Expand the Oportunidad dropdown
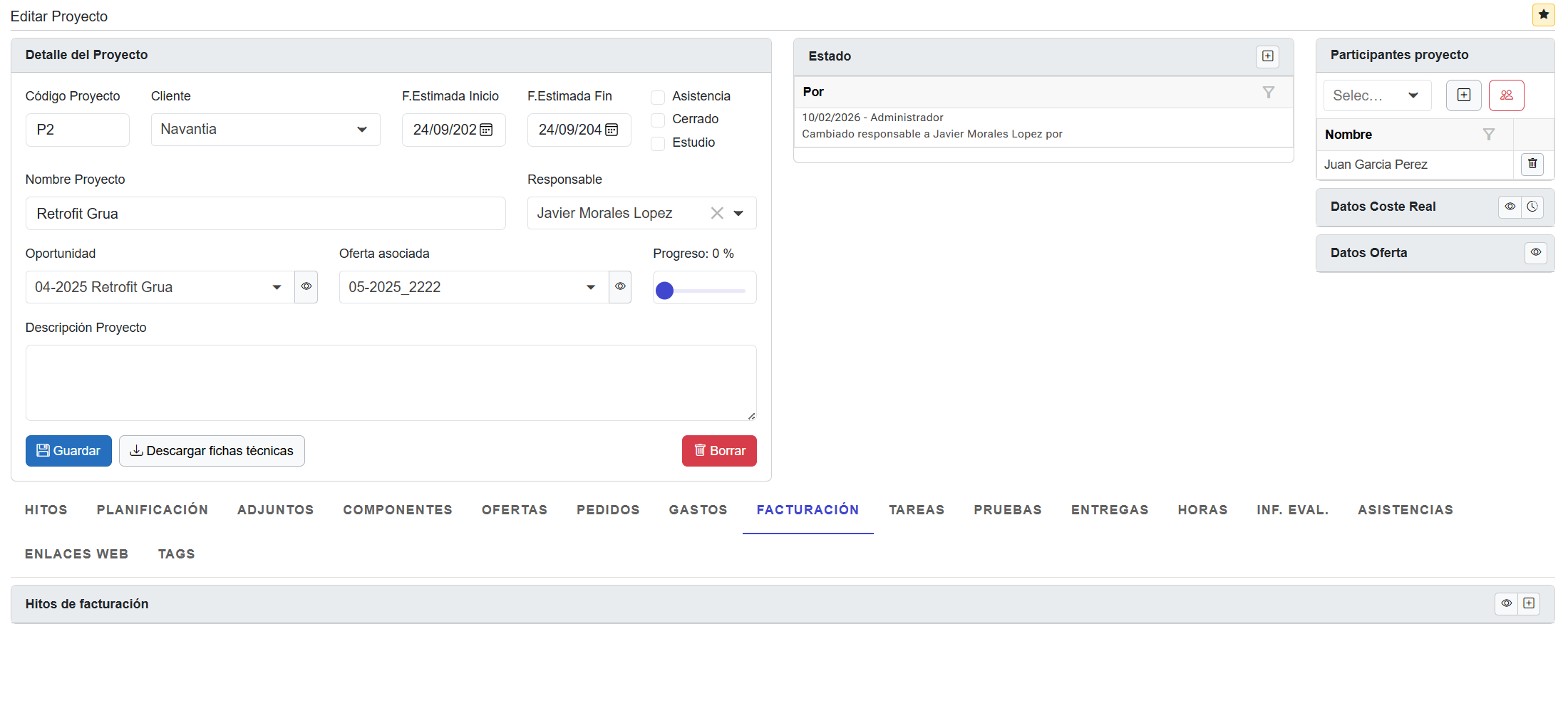Image resolution: width=1568 pixels, height=723 pixels. coord(277,287)
